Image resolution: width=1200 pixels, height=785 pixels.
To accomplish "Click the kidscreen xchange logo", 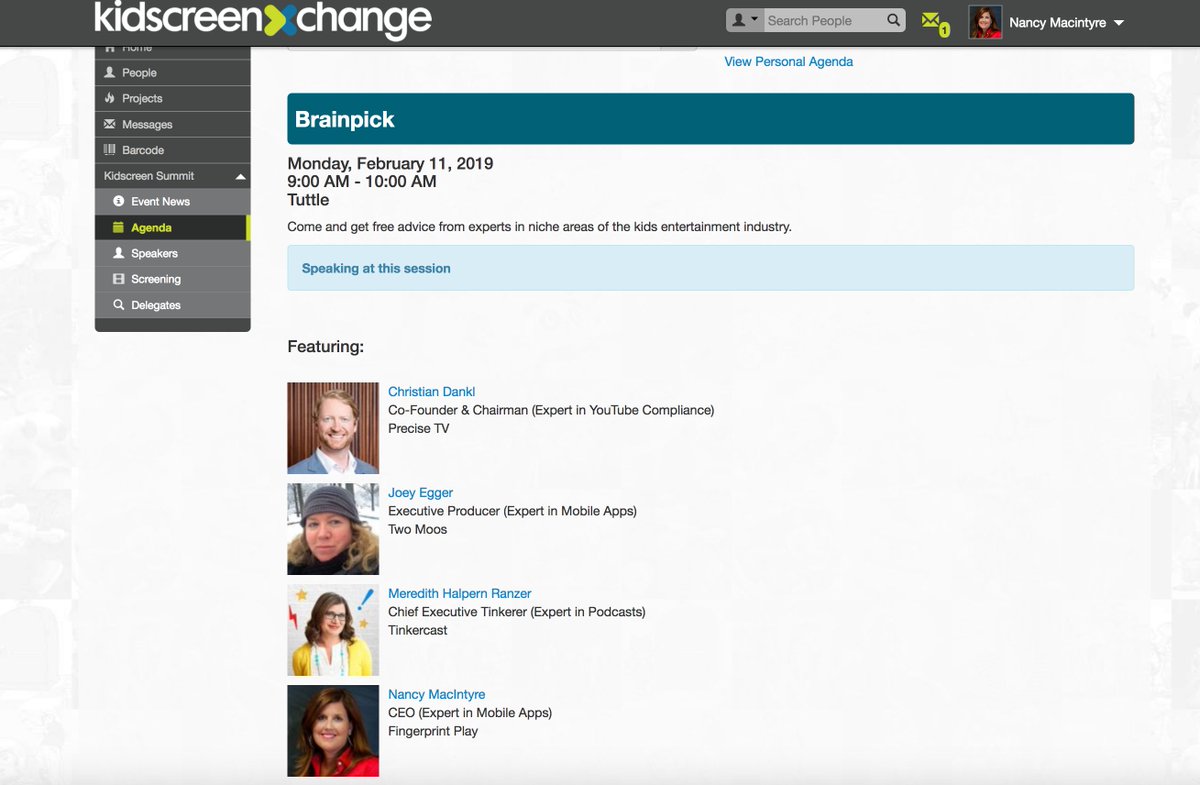I will (263, 20).
